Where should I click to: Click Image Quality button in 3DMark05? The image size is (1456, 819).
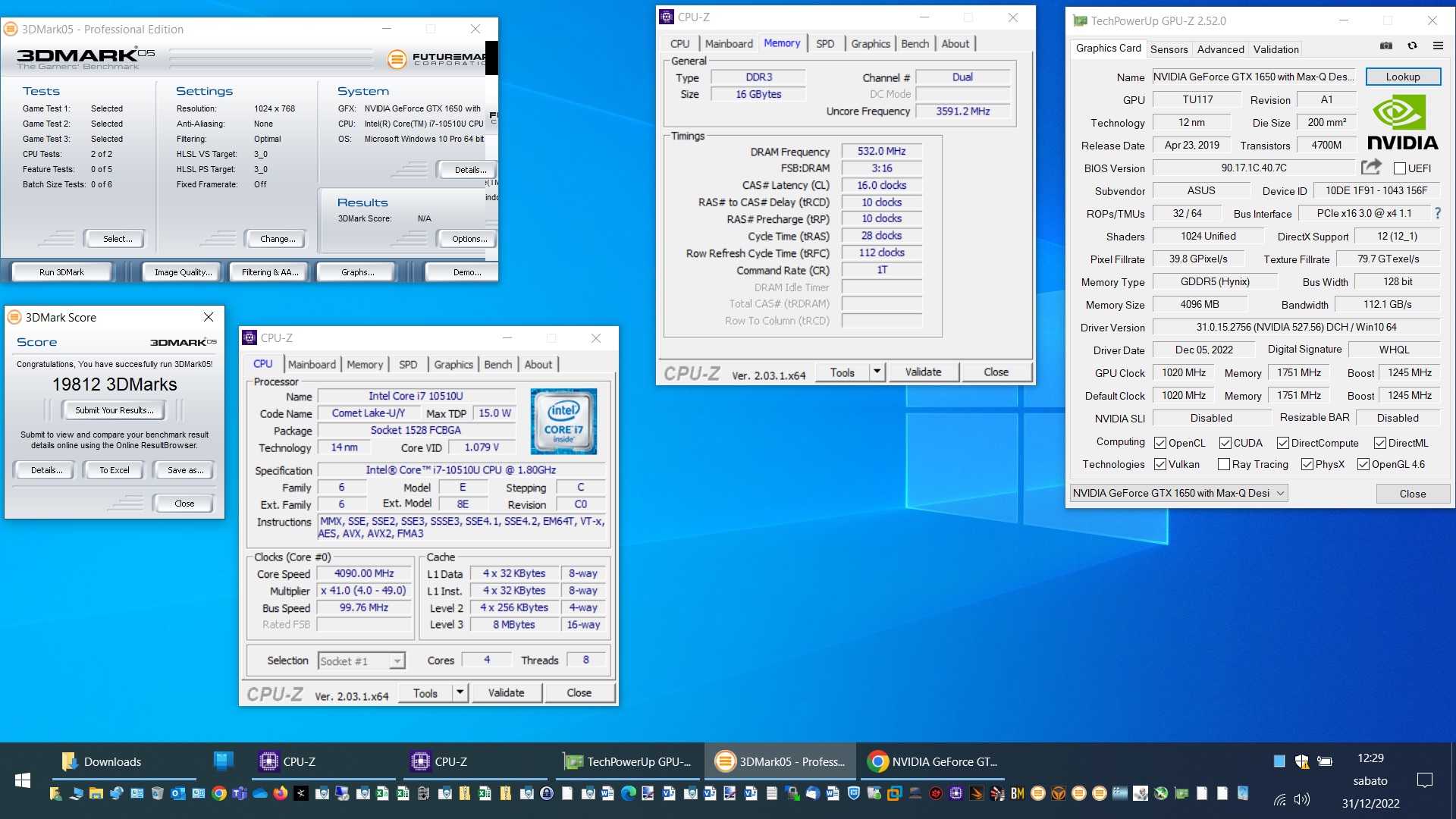click(x=183, y=272)
